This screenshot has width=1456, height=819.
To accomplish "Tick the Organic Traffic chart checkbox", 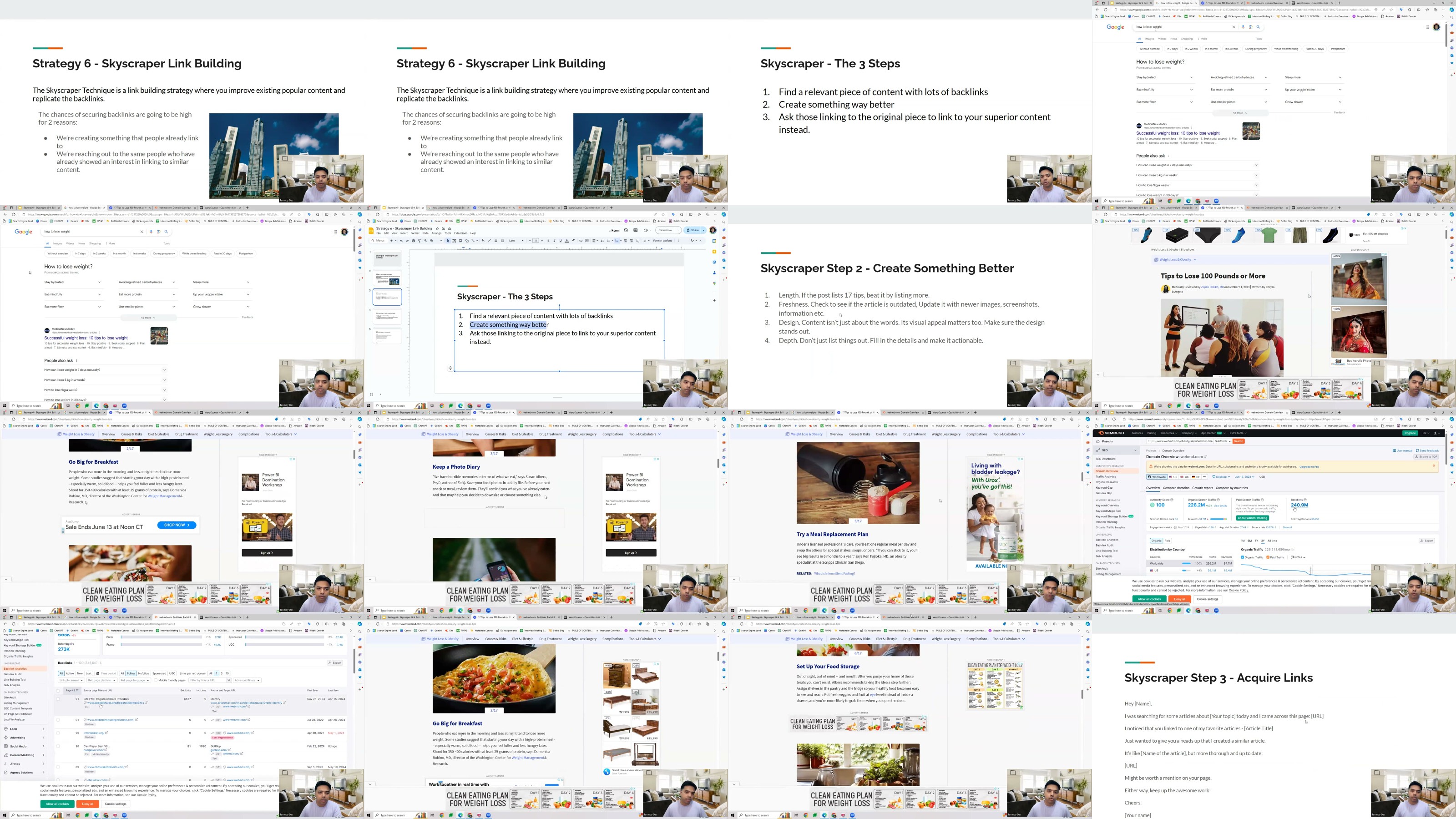I will coord(1242,557).
